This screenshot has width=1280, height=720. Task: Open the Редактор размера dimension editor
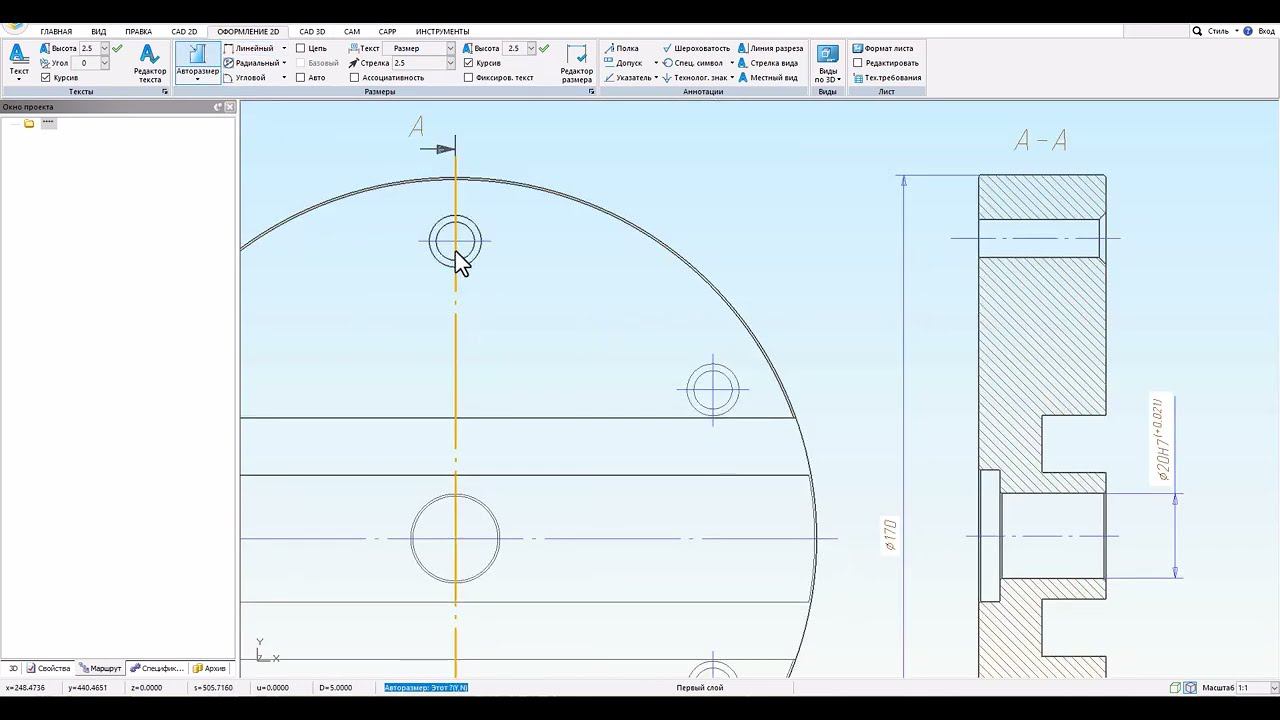(x=576, y=63)
